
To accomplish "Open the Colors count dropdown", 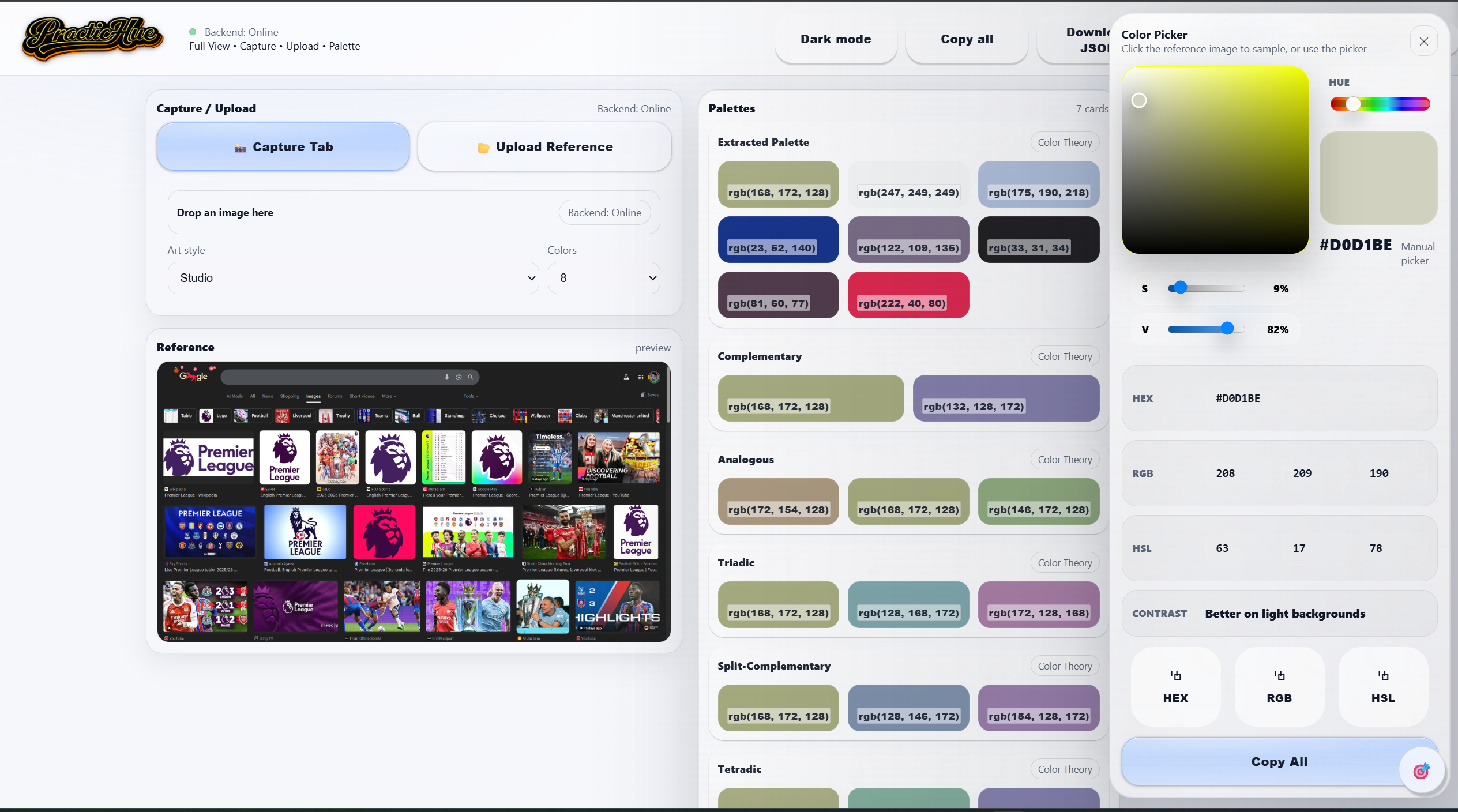I will click(x=603, y=277).
